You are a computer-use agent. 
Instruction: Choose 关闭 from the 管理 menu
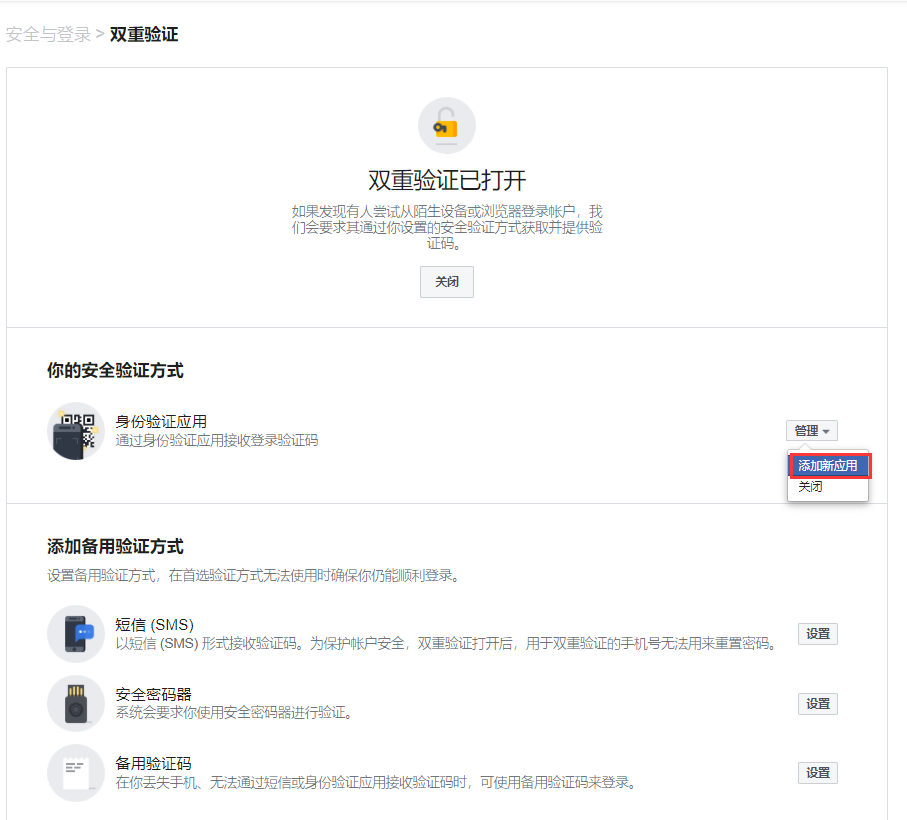tap(814, 487)
